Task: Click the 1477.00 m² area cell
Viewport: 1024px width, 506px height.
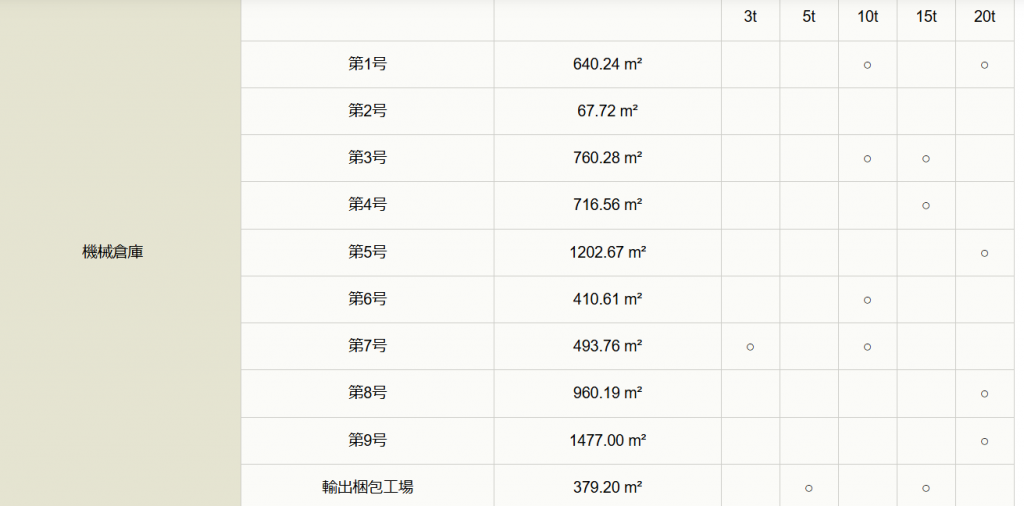Action: coord(607,441)
